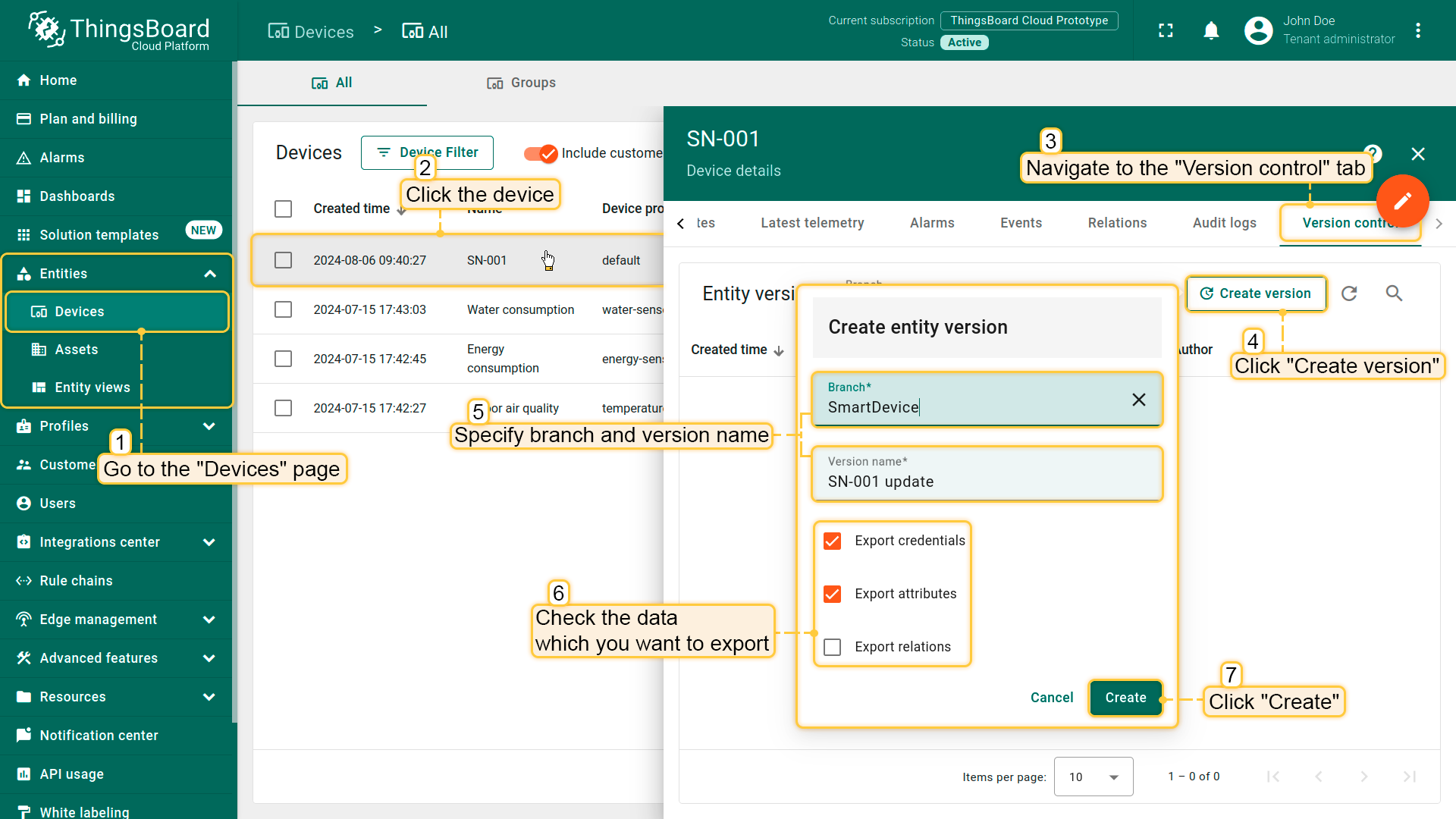The height and width of the screenshot is (819, 1456).
Task: Open Items per page dropdown
Action: click(1093, 777)
